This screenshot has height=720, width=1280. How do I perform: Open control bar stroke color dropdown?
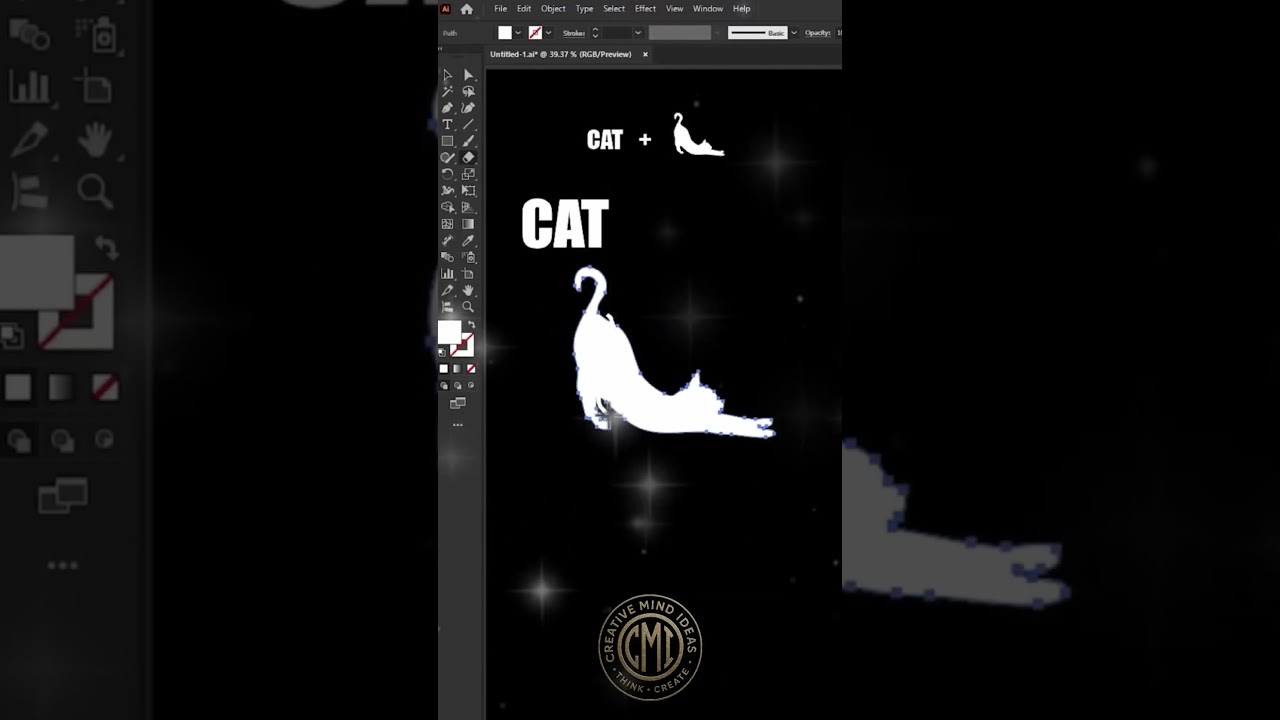tap(548, 33)
